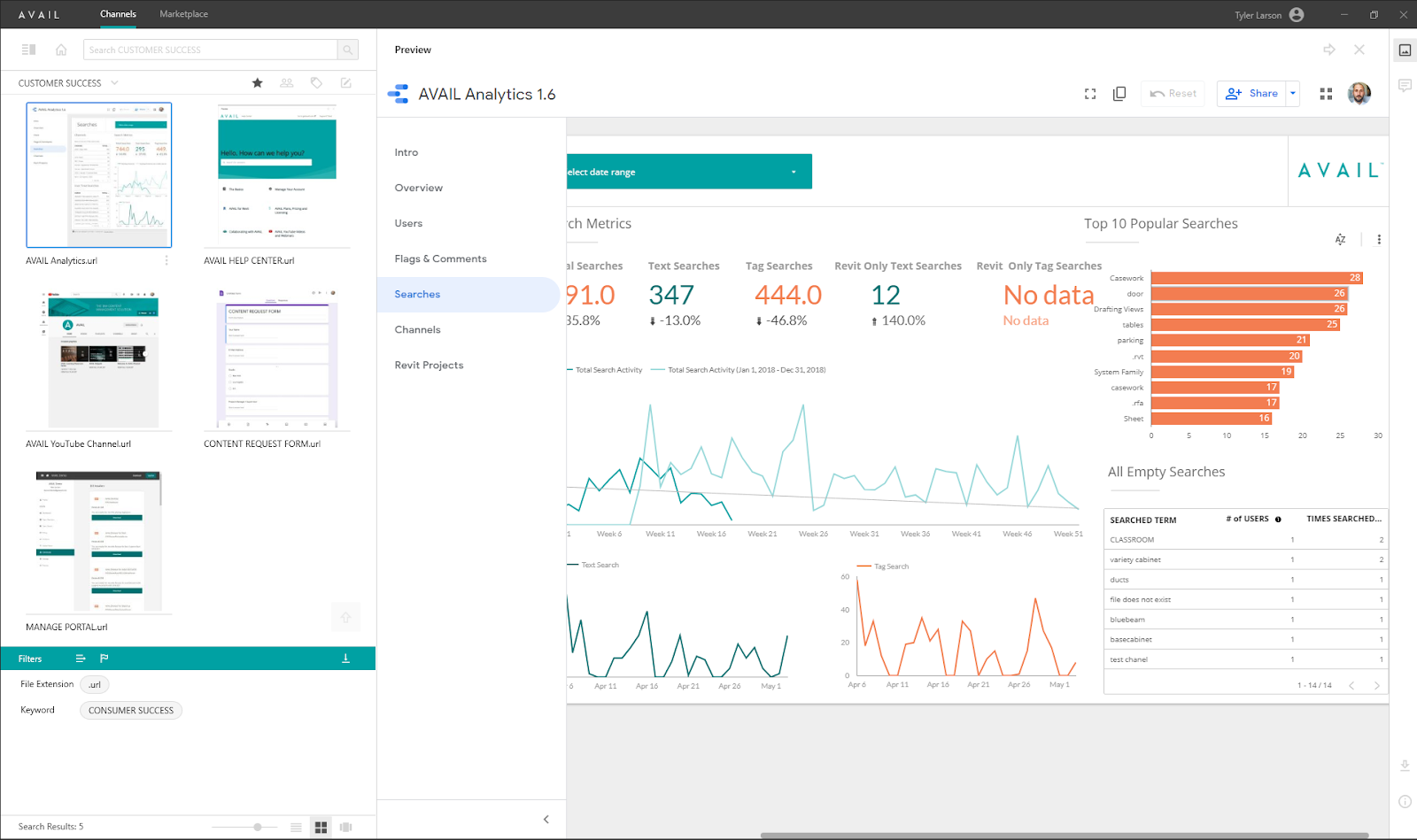The image size is (1417, 840).
Task: Select the MANAGE PORTAL.url thumbnail
Action: coord(99,542)
